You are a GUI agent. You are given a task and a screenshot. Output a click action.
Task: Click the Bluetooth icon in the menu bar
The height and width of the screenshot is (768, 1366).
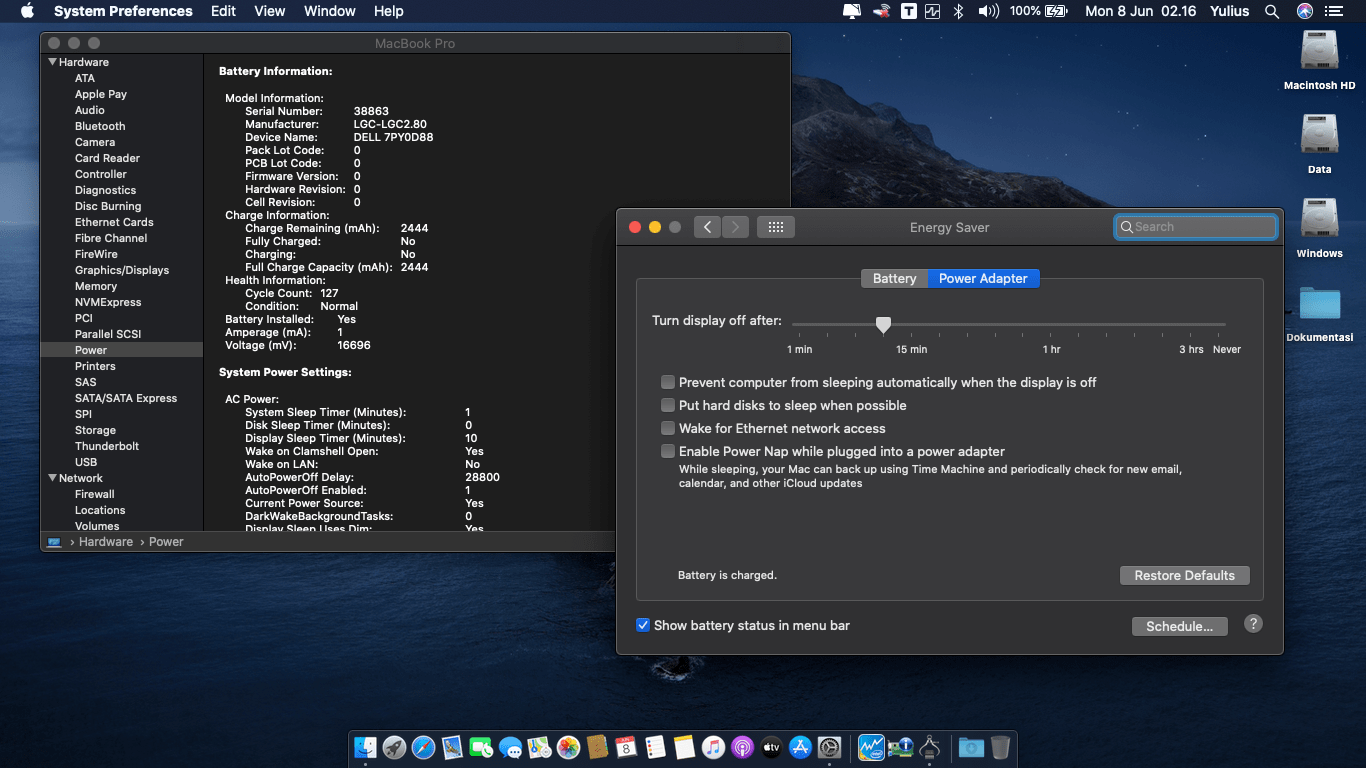(x=958, y=11)
